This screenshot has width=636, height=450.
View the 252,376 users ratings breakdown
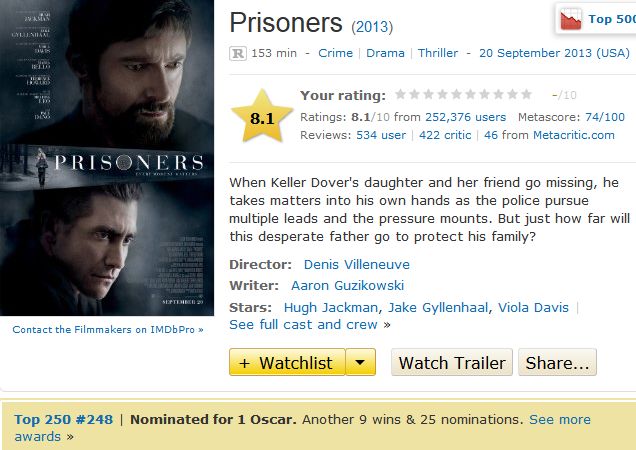[464, 117]
